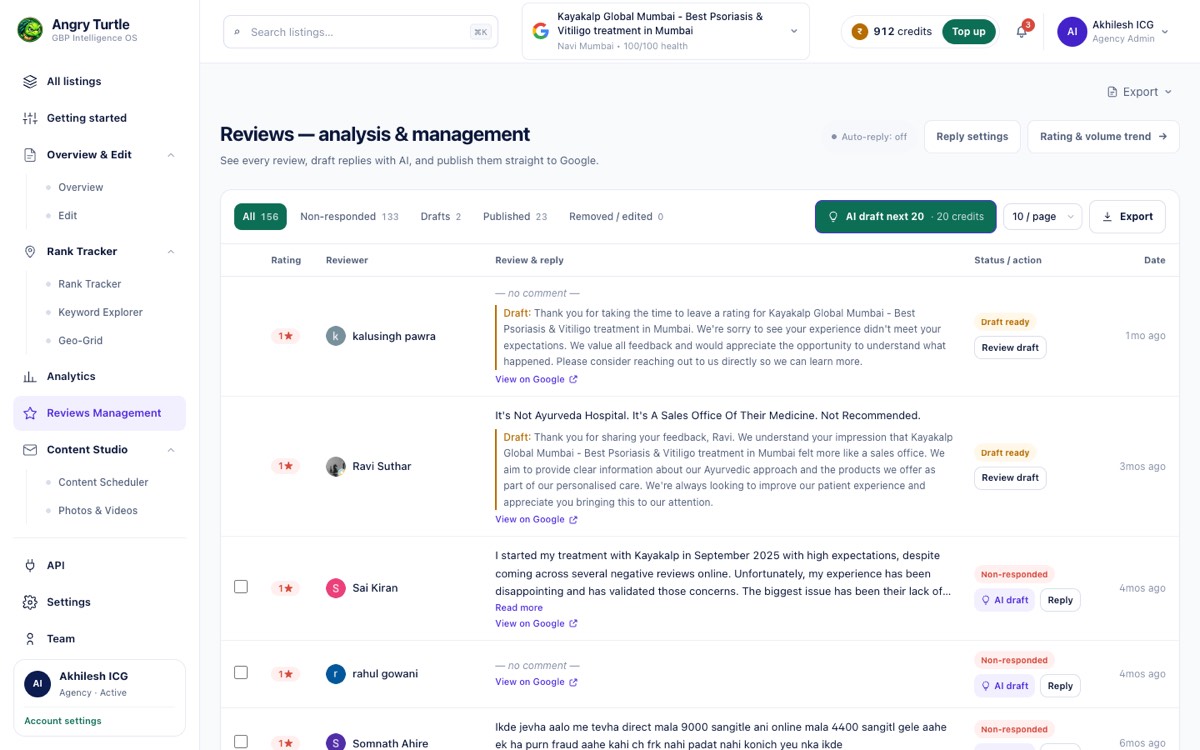Image resolution: width=1200 pixels, height=750 pixels.
Task: Click Content Studio envelope icon
Action: pyautogui.click(x=30, y=450)
